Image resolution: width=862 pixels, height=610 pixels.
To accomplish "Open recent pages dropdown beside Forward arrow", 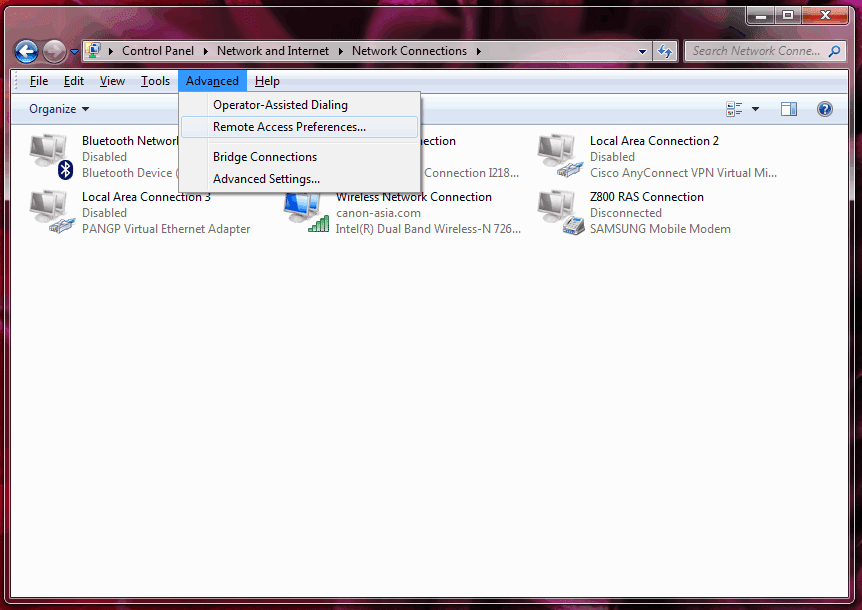I will coord(74,52).
